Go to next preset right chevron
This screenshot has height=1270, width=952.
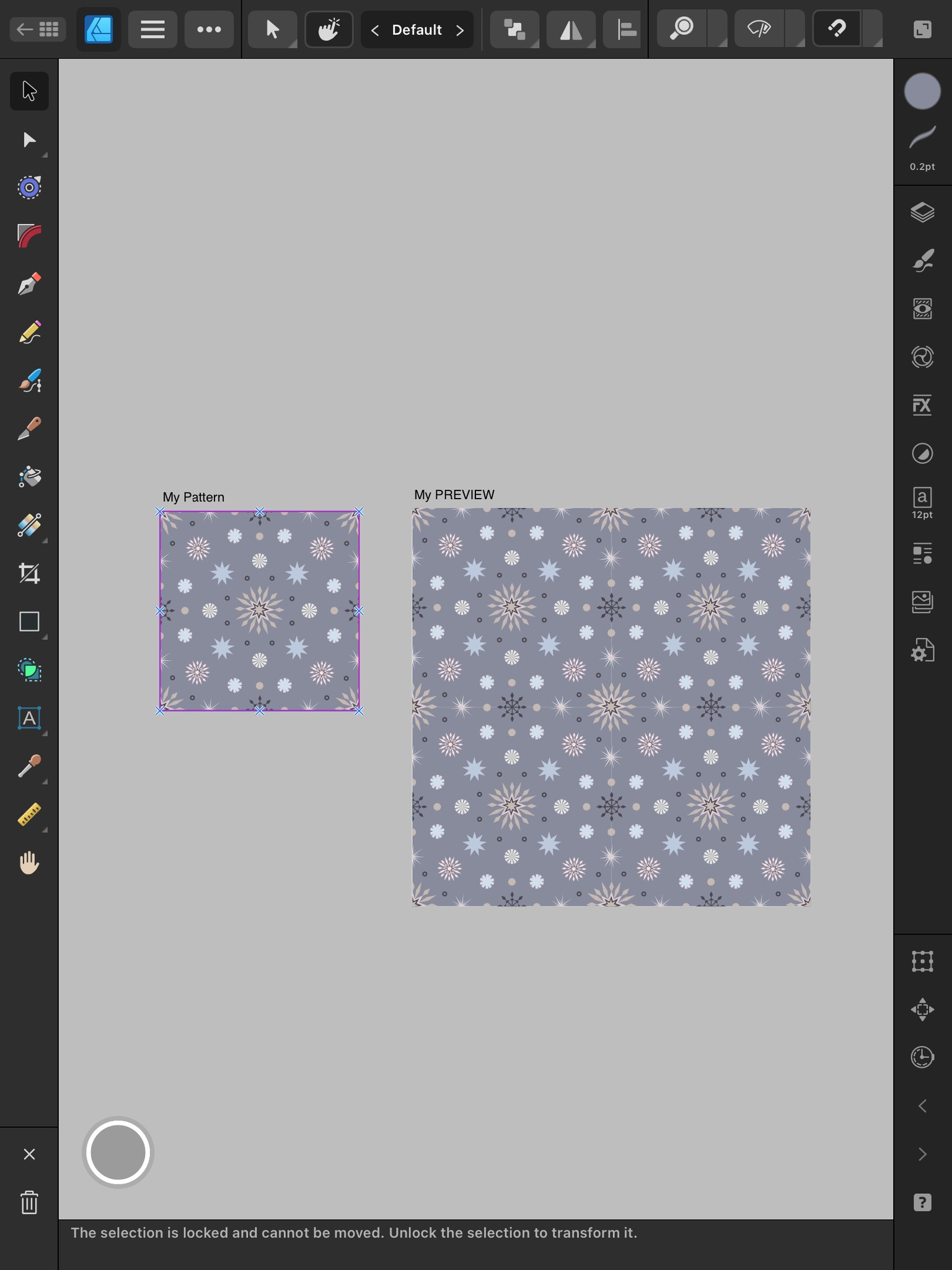(460, 30)
